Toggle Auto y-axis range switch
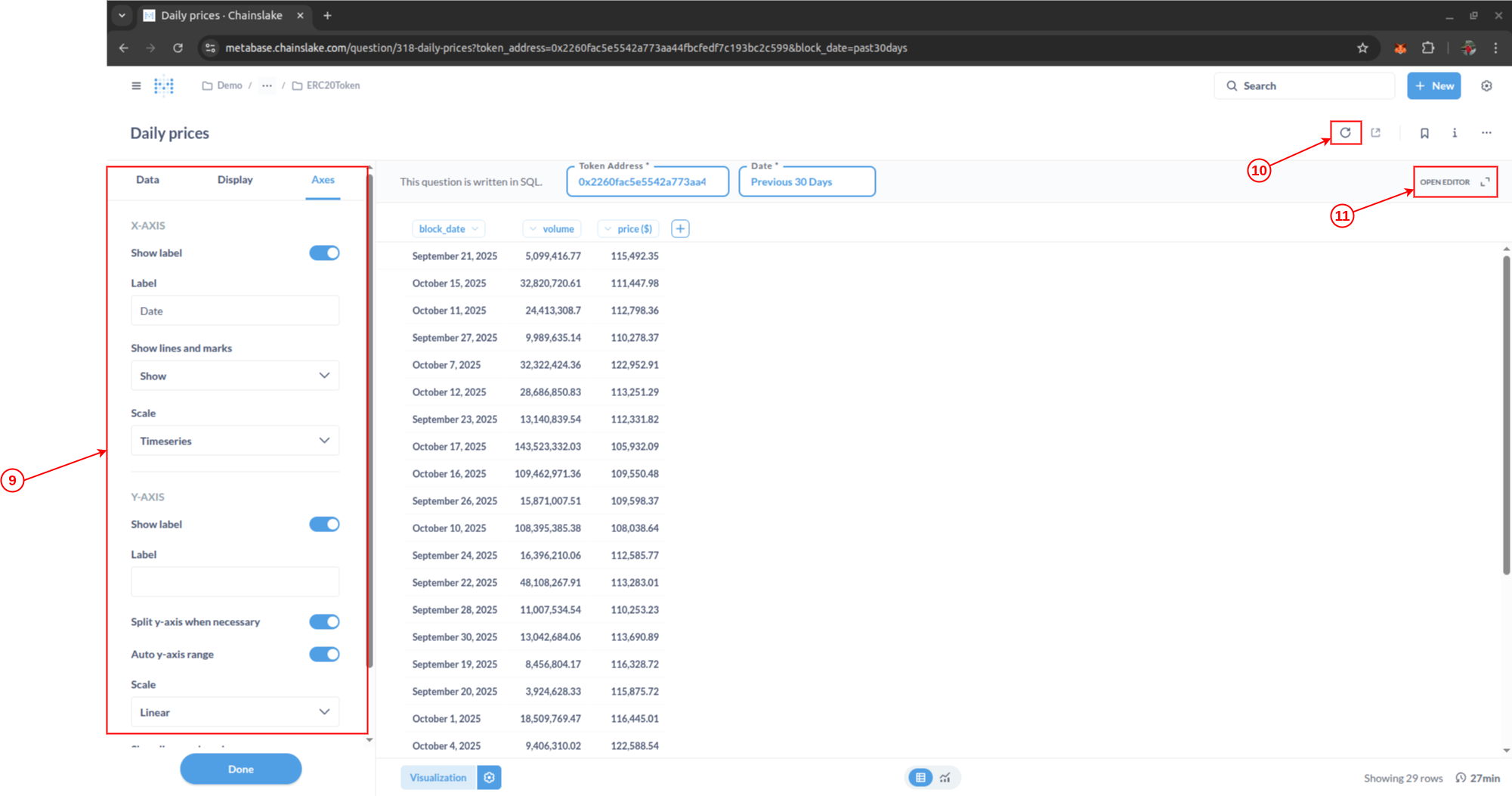The image size is (1512, 796). click(x=324, y=655)
